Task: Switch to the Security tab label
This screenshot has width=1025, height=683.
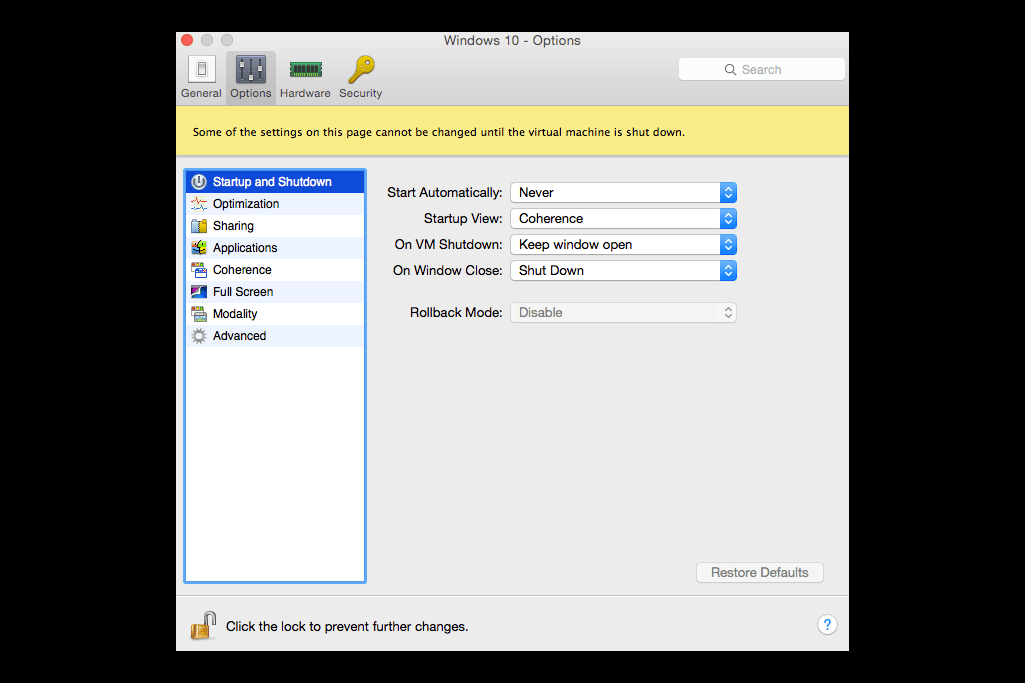Action: (361, 93)
